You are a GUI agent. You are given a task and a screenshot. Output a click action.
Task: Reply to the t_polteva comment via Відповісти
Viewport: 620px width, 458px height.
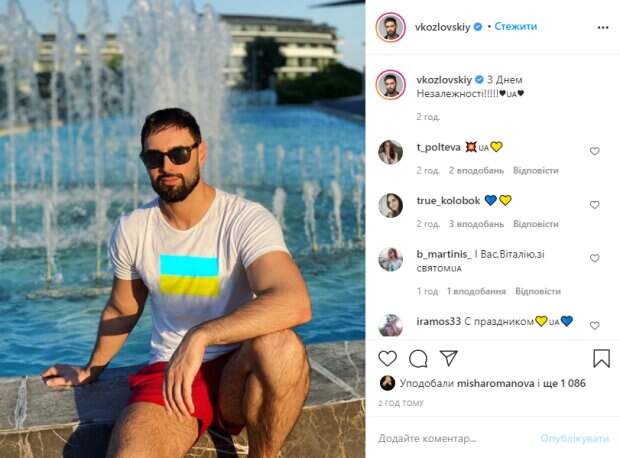click(x=536, y=170)
